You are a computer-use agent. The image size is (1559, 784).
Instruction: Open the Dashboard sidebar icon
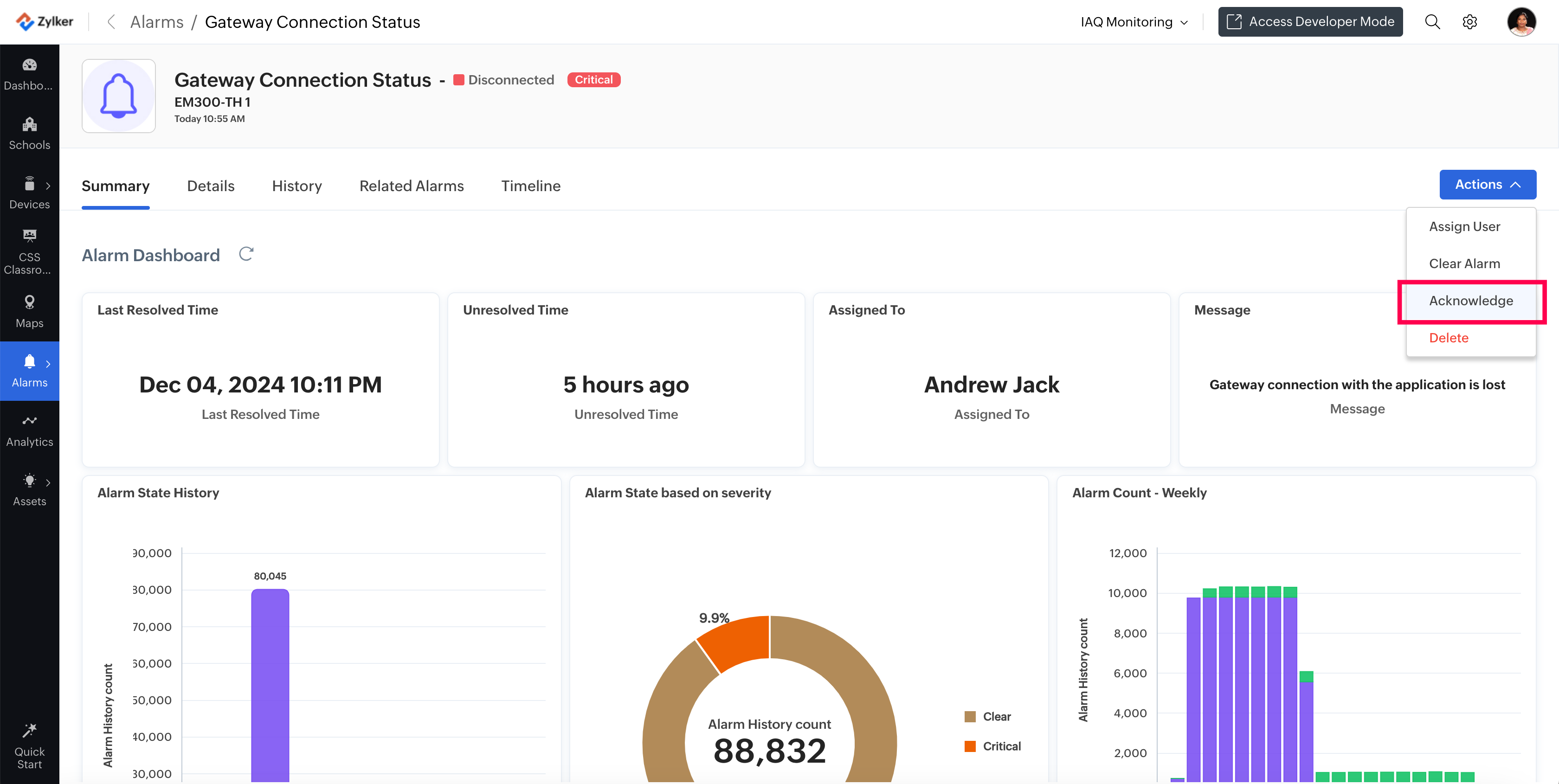tap(29, 73)
